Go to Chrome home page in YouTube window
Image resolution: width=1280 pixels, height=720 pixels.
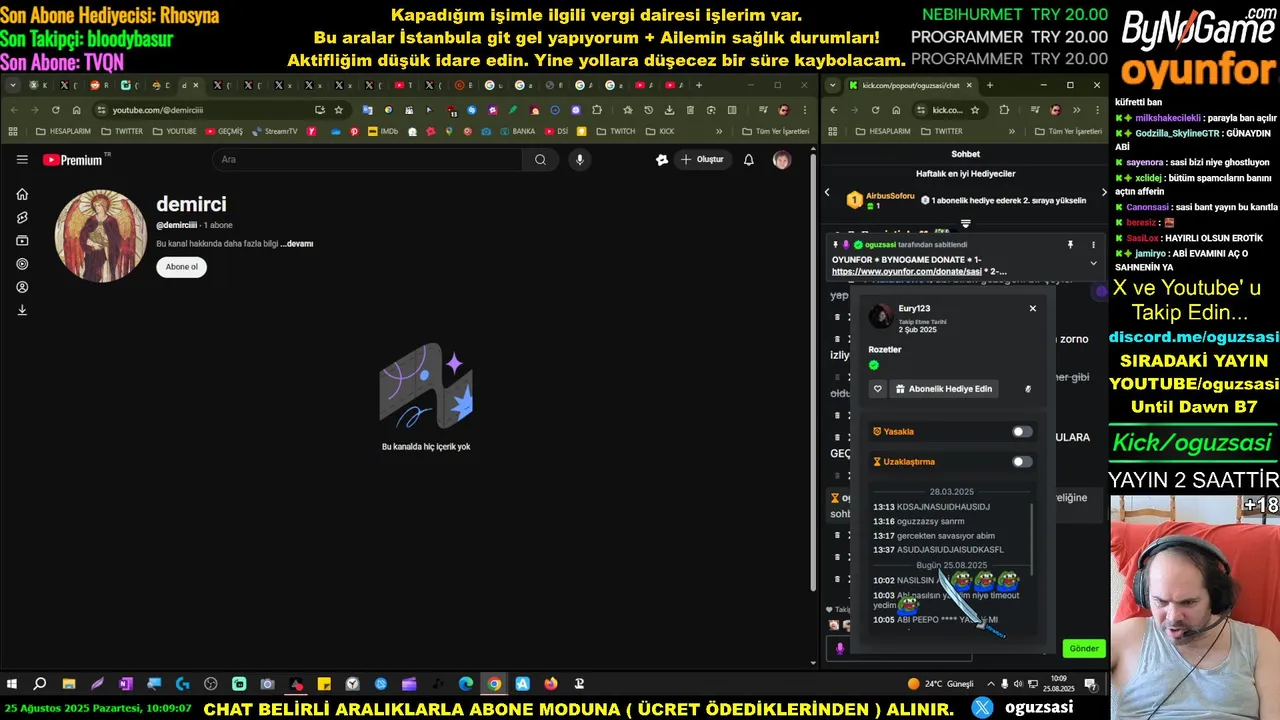tap(77, 110)
